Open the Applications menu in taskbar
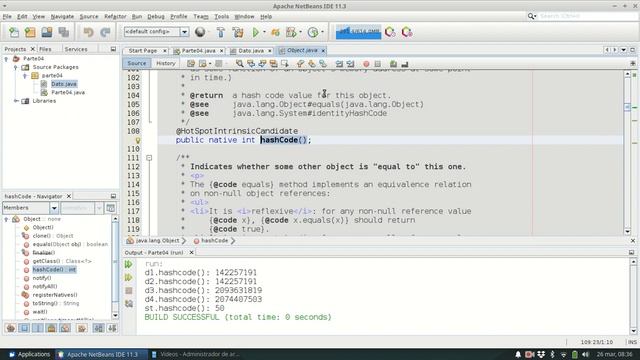The image size is (640, 360). (29, 354)
